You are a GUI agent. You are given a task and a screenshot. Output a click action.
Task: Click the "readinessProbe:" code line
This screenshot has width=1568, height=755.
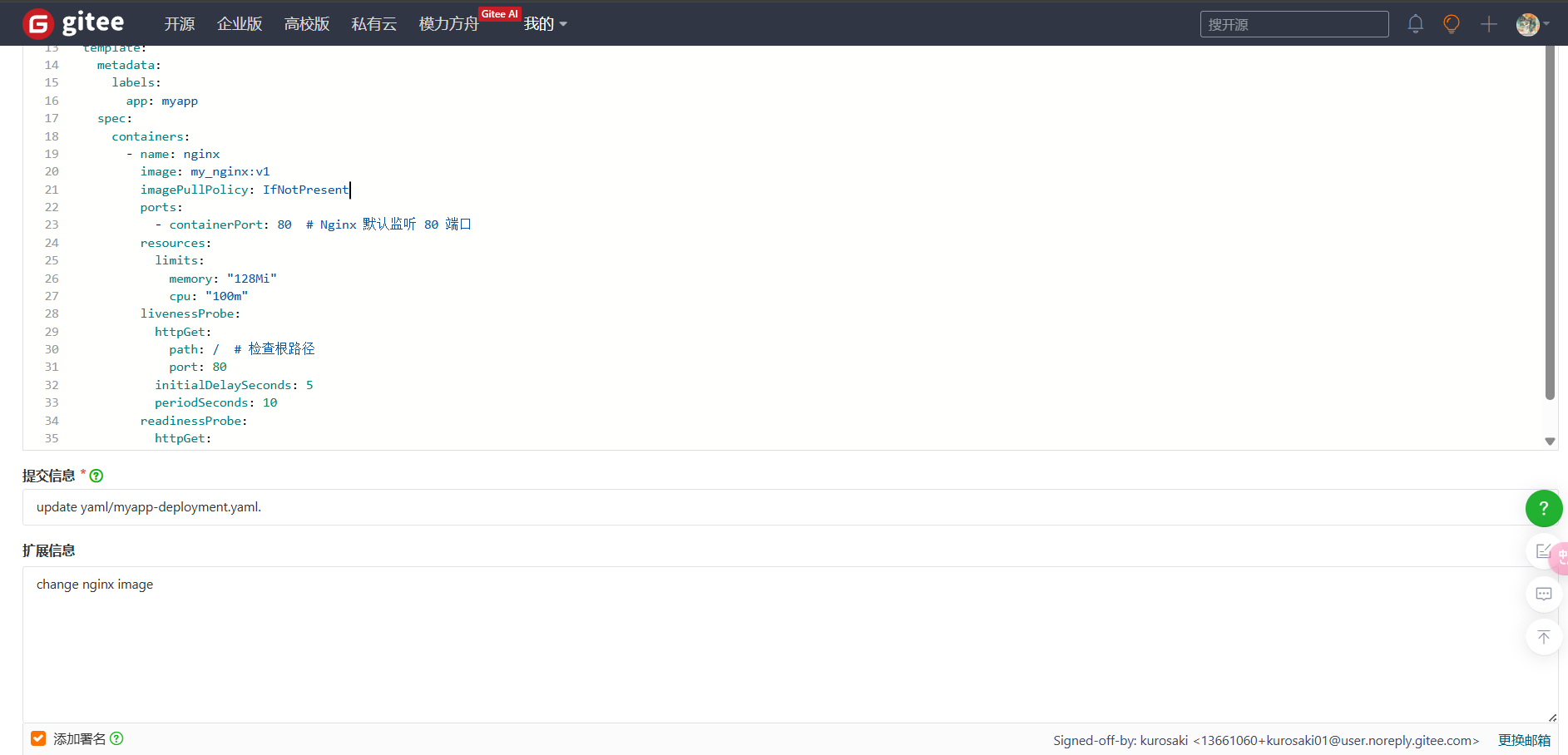click(x=194, y=421)
